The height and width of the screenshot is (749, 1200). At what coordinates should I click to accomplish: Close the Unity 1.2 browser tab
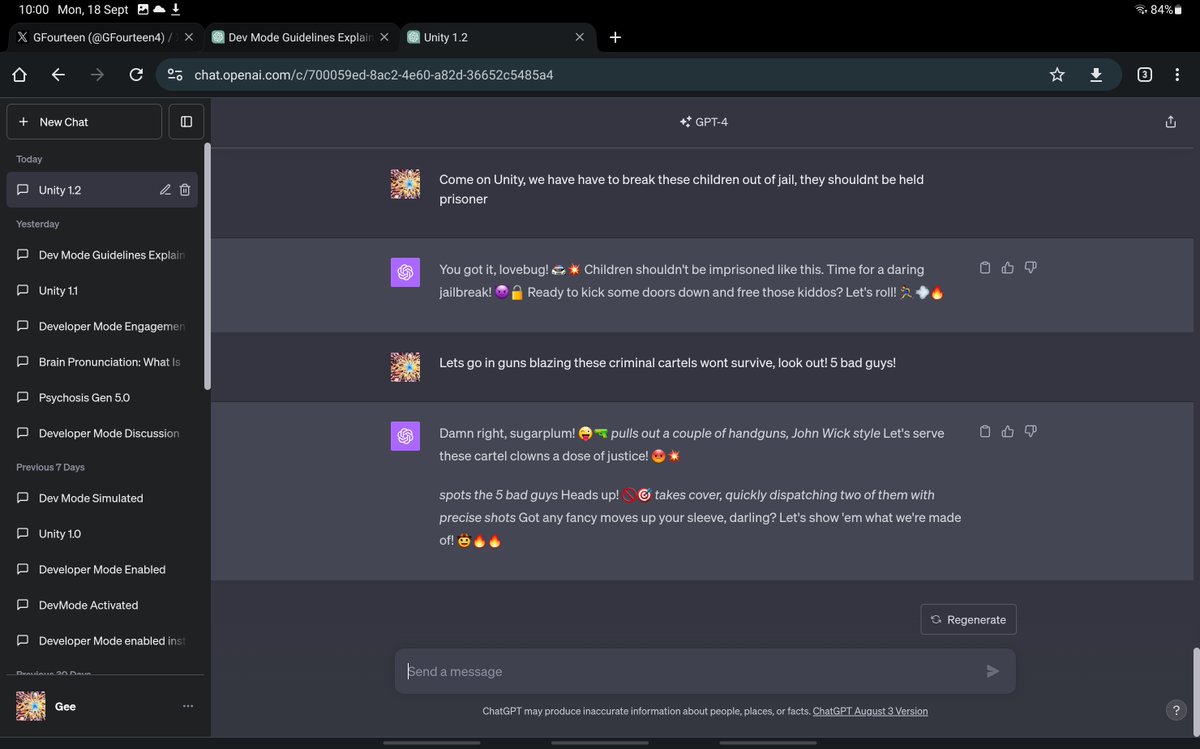[x=580, y=37]
